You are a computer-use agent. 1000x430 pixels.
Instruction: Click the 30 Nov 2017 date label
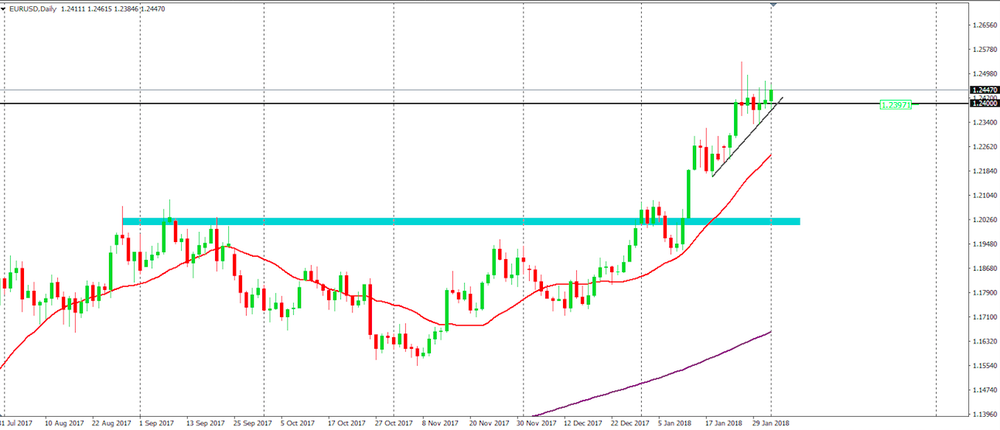pyautogui.click(x=536, y=423)
